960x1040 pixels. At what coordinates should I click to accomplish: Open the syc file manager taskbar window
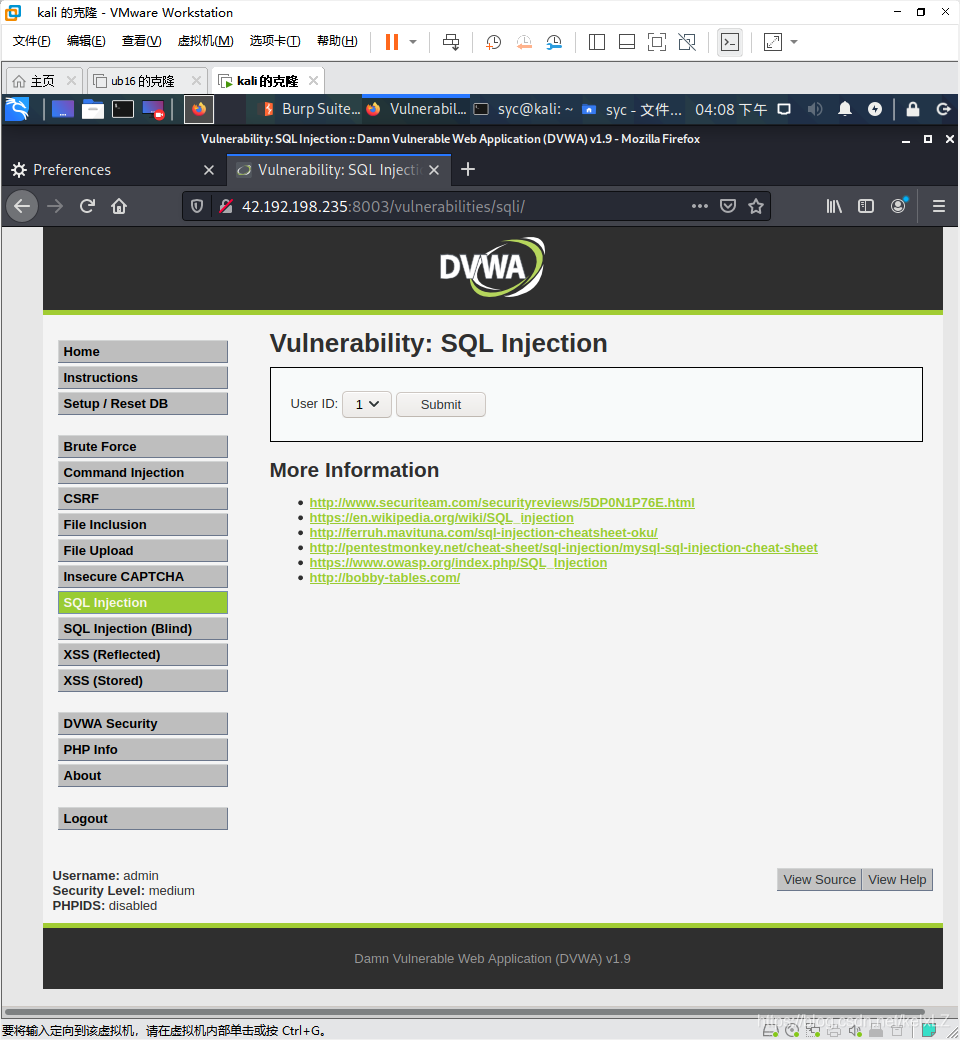tap(632, 109)
